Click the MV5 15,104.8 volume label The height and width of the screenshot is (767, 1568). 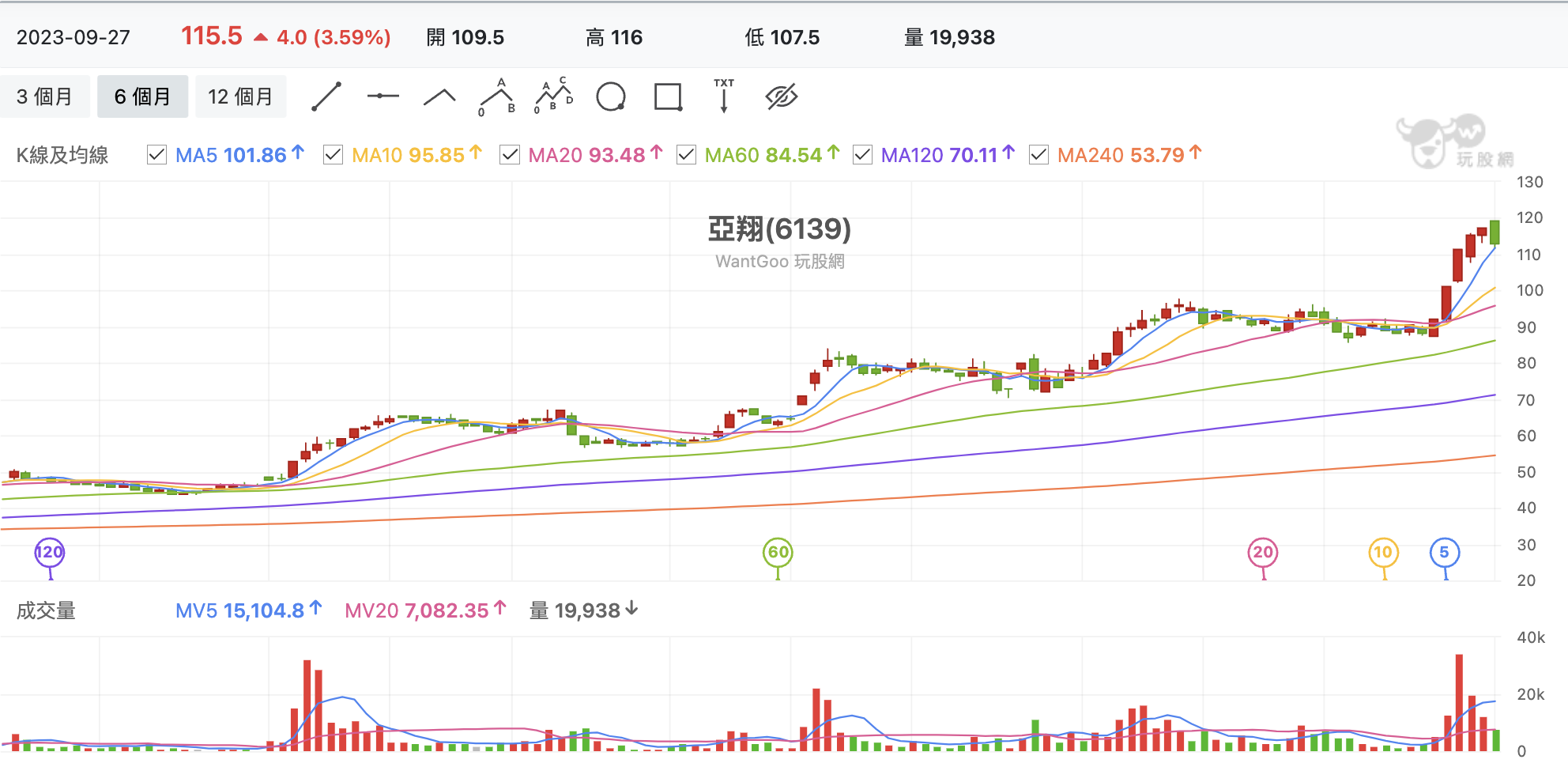pyautogui.click(x=248, y=610)
